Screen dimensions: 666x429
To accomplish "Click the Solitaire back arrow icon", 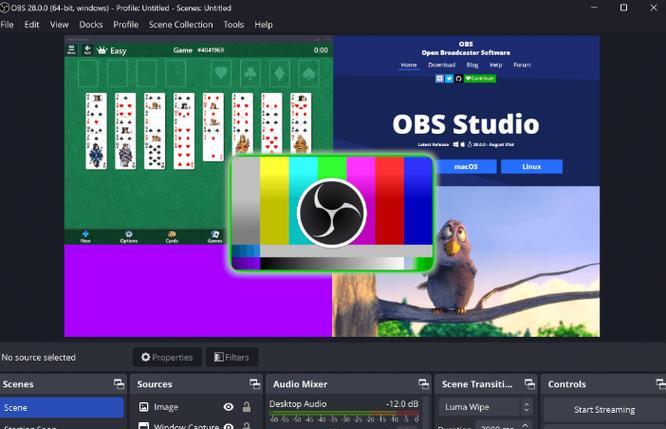I will click(x=87, y=50).
